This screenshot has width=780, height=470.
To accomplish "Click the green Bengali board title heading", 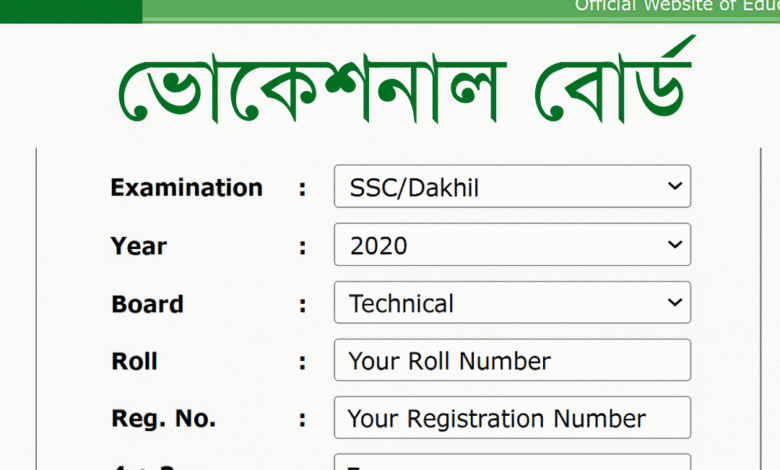I will click(x=406, y=81).
